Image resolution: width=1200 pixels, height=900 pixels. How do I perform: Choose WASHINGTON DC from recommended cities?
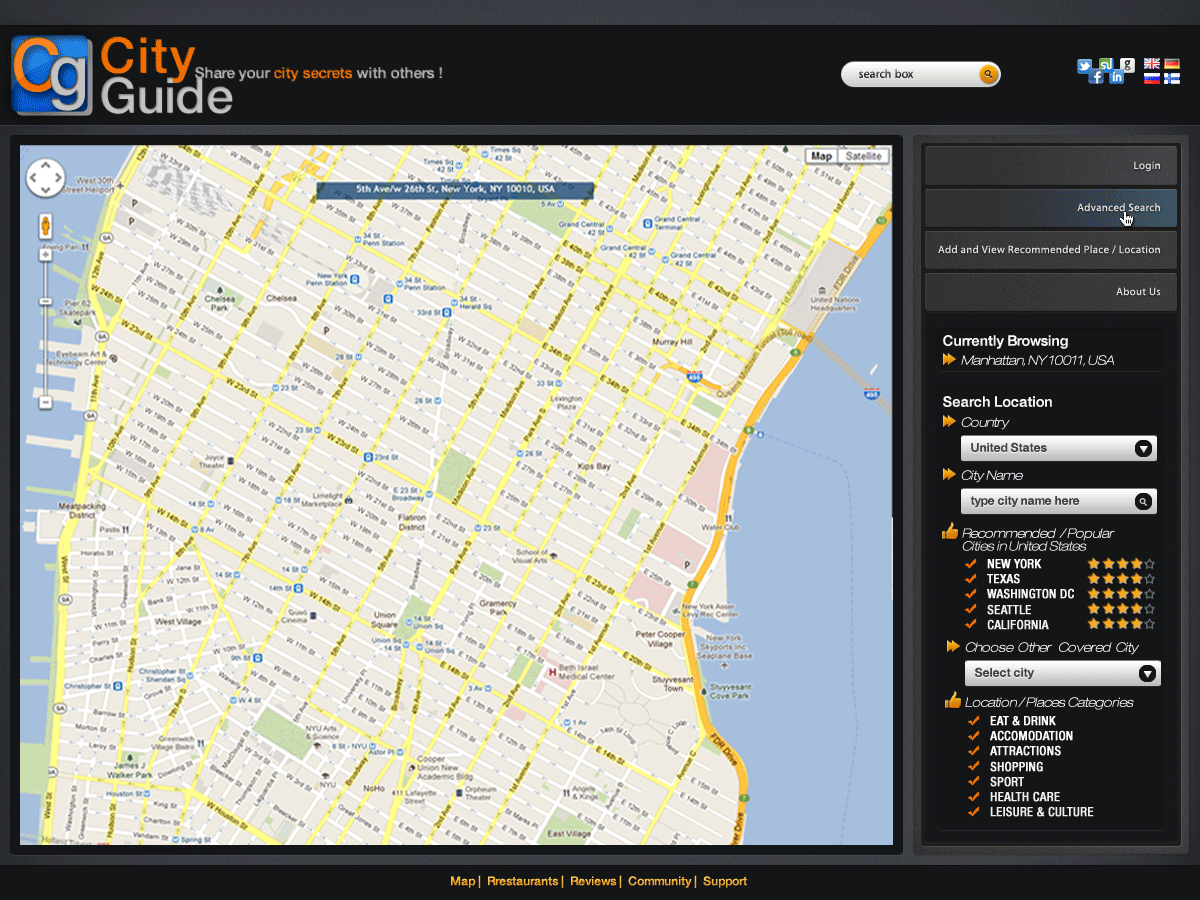coord(1030,594)
